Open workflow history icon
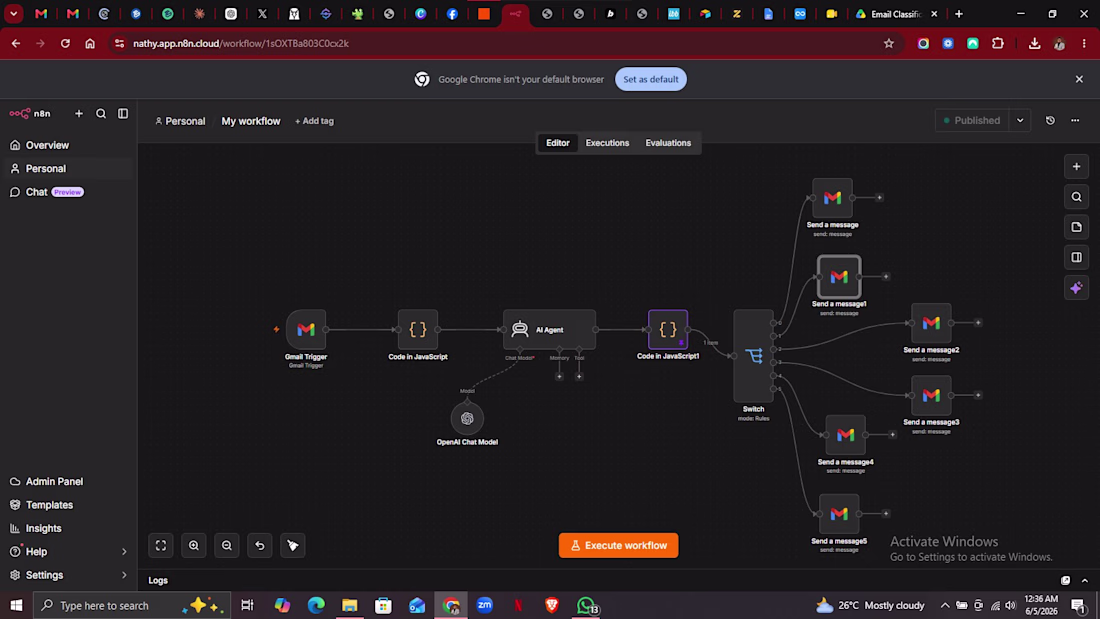Screen dimensions: 1100x619 tap(1050, 121)
